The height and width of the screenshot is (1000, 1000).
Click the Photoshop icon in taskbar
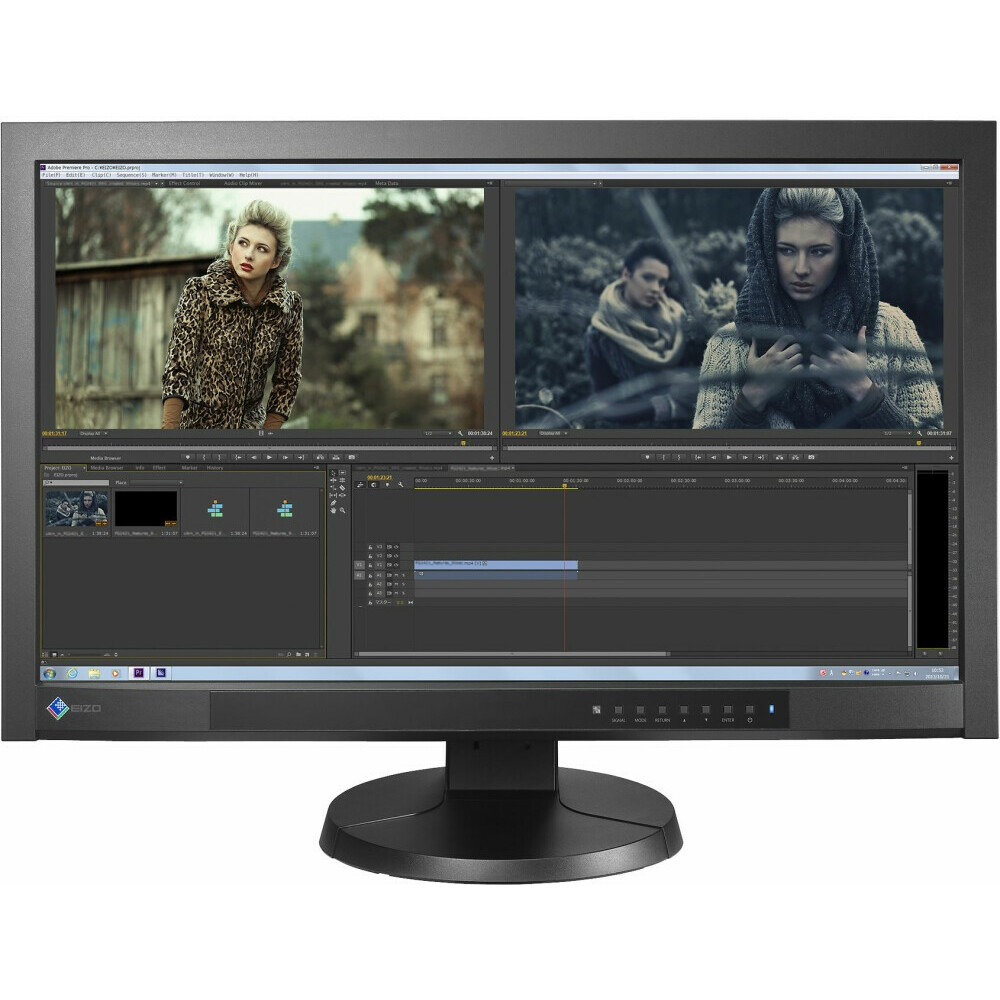(x=161, y=673)
